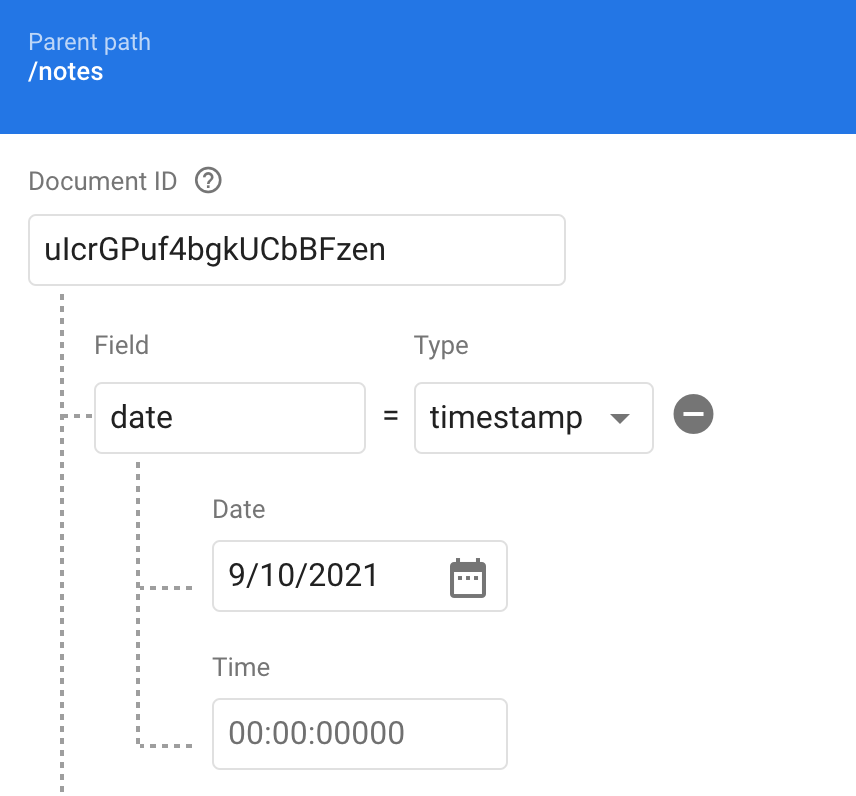Focus the 00:00:00000 time input
Image resolution: width=856 pixels, height=796 pixels.
coord(360,734)
